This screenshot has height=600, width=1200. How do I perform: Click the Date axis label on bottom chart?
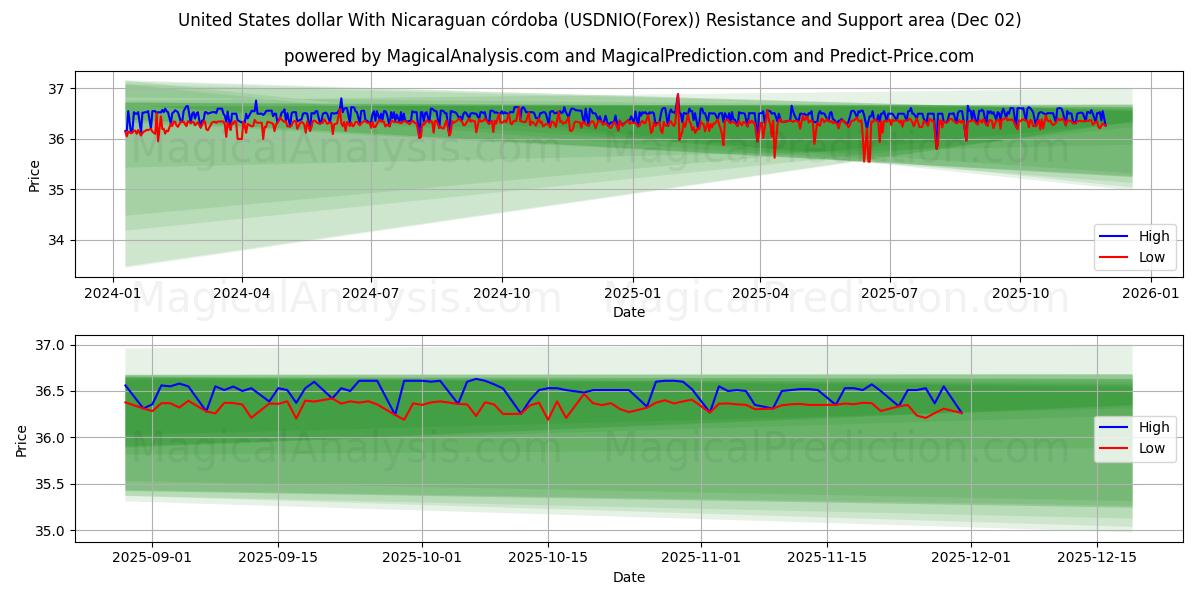click(x=628, y=577)
